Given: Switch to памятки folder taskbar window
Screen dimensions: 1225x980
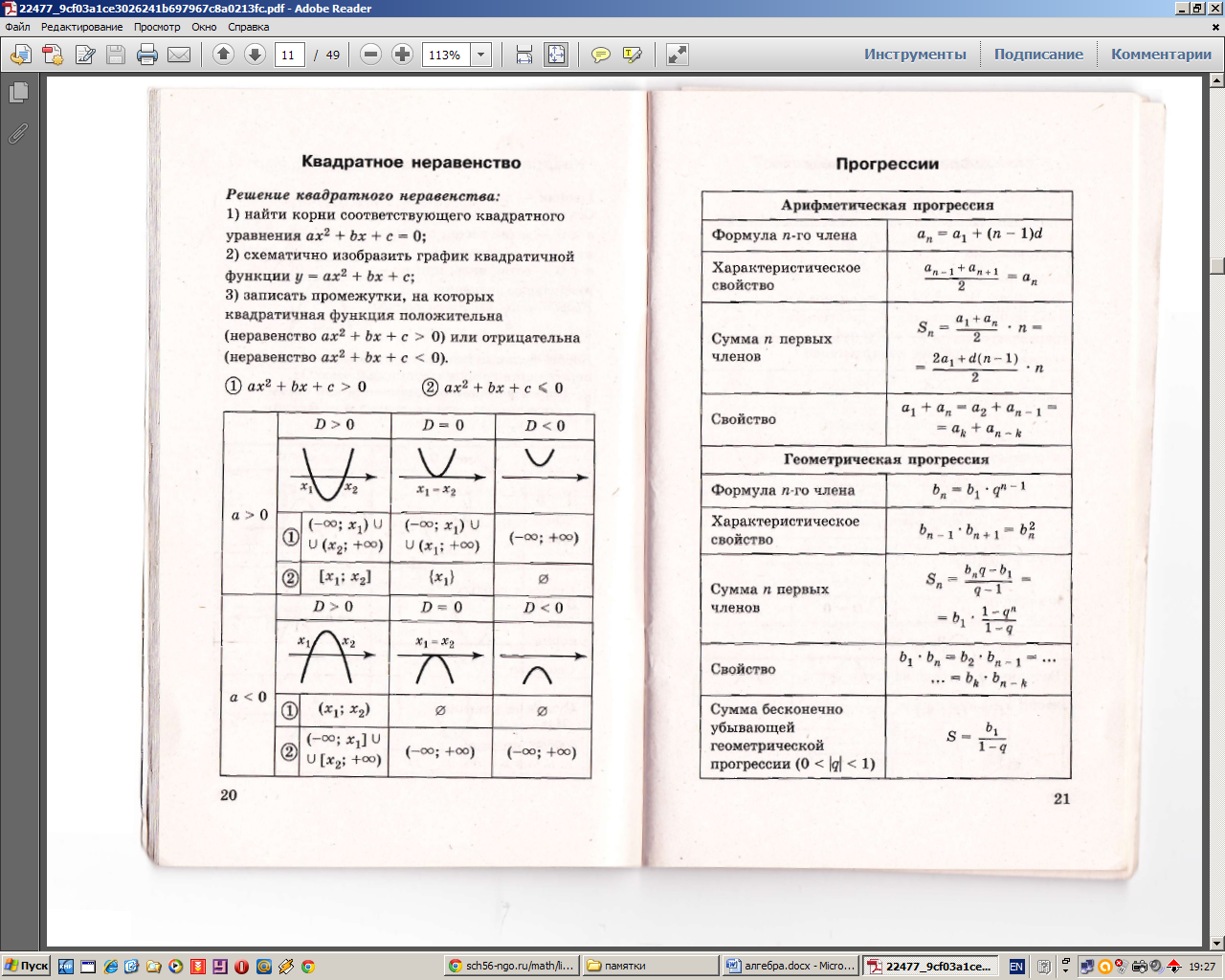Looking at the screenshot, I should click(650, 967).
